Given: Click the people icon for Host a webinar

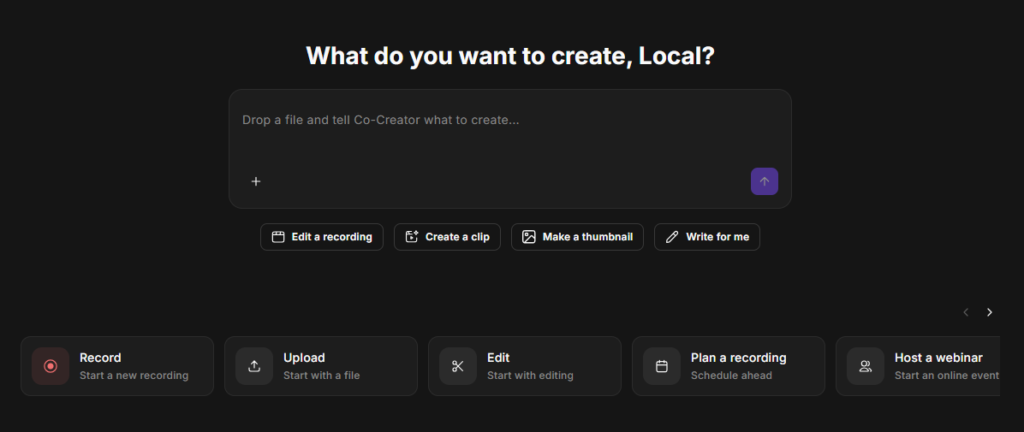Looking at the screenshot, I should coord(865,366).
